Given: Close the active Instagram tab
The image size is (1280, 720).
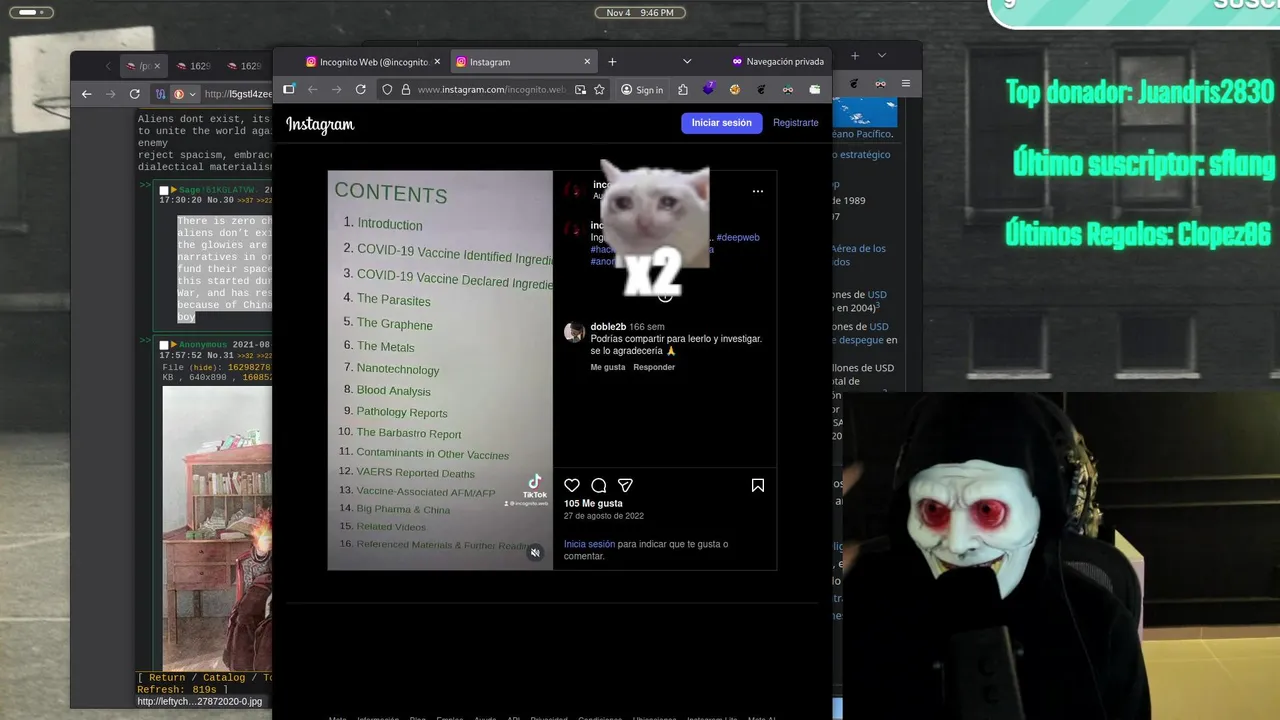Looking at the screenshot, I should pyautogui.click(x=587, y=62).
